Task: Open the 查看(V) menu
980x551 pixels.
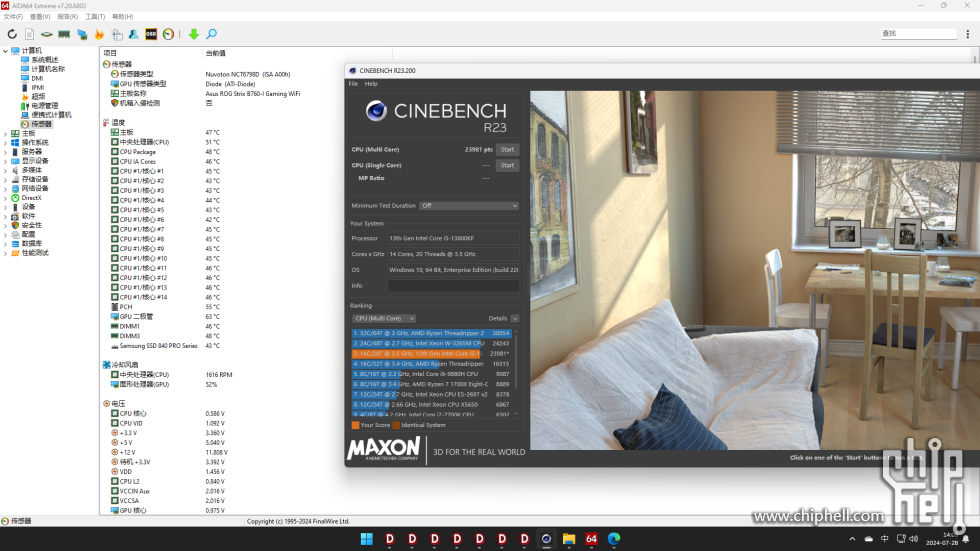Action: tap(40, 17)
